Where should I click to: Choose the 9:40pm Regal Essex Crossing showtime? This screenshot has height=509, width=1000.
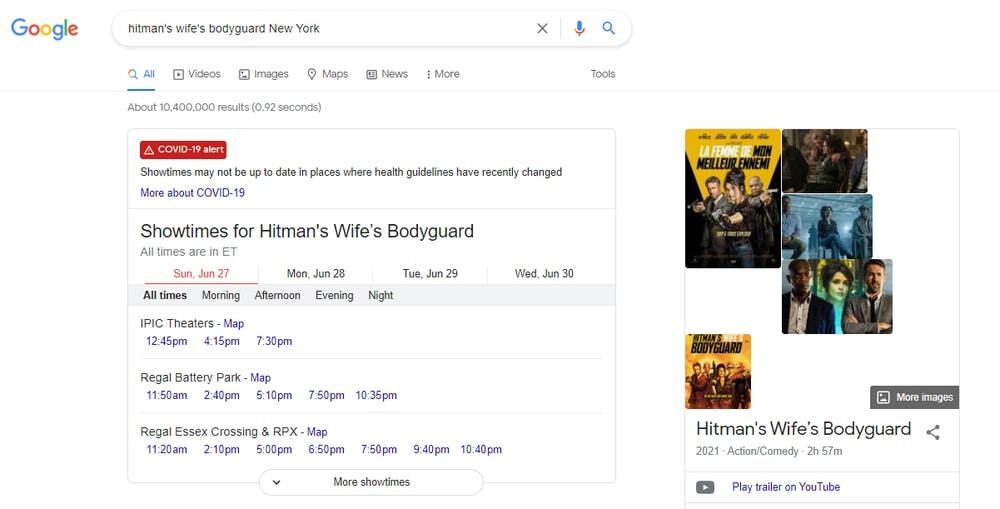[431, 450]
